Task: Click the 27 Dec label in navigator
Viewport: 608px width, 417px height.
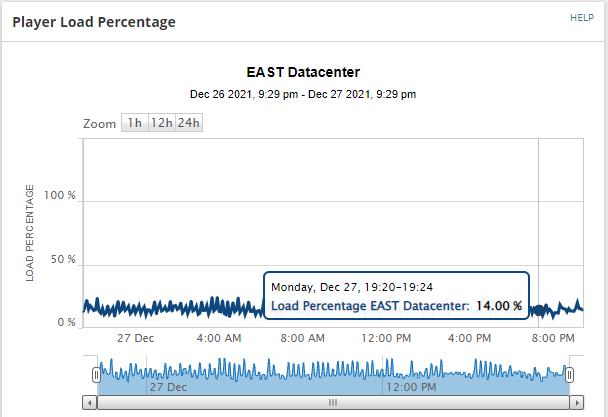Action: tap(168, 386)
